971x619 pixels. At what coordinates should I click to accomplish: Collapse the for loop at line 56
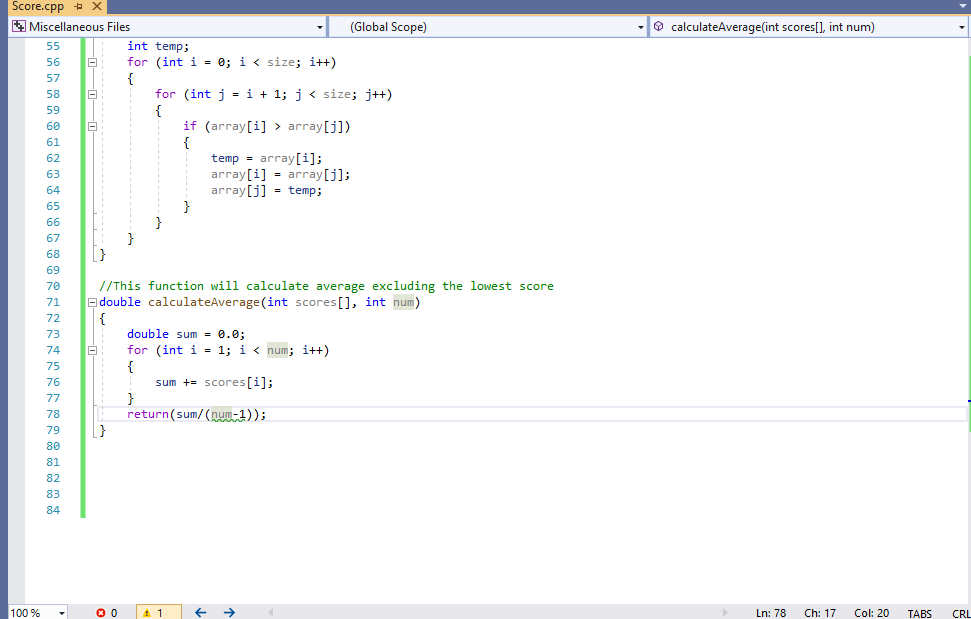pyautogui.click(x=91, y=62)
